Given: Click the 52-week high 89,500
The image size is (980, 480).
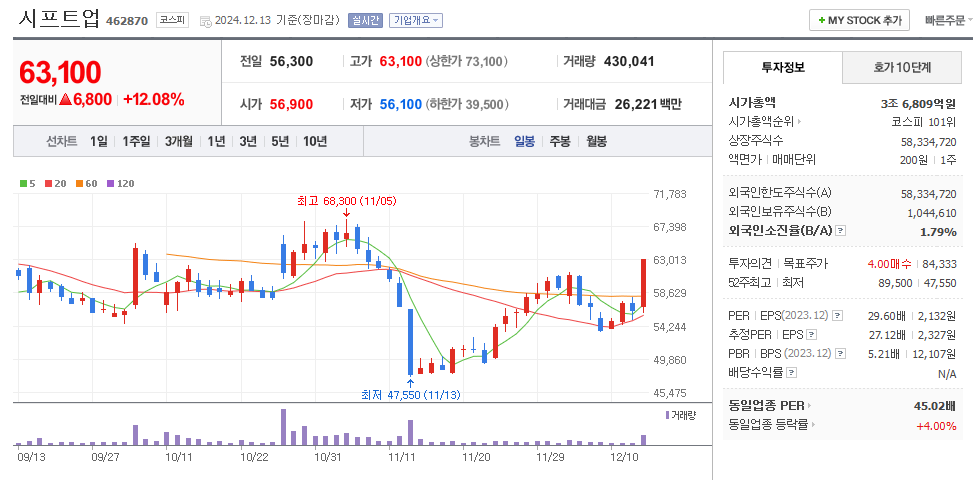Looking at the screenshot, I should [x=896, y=283].
